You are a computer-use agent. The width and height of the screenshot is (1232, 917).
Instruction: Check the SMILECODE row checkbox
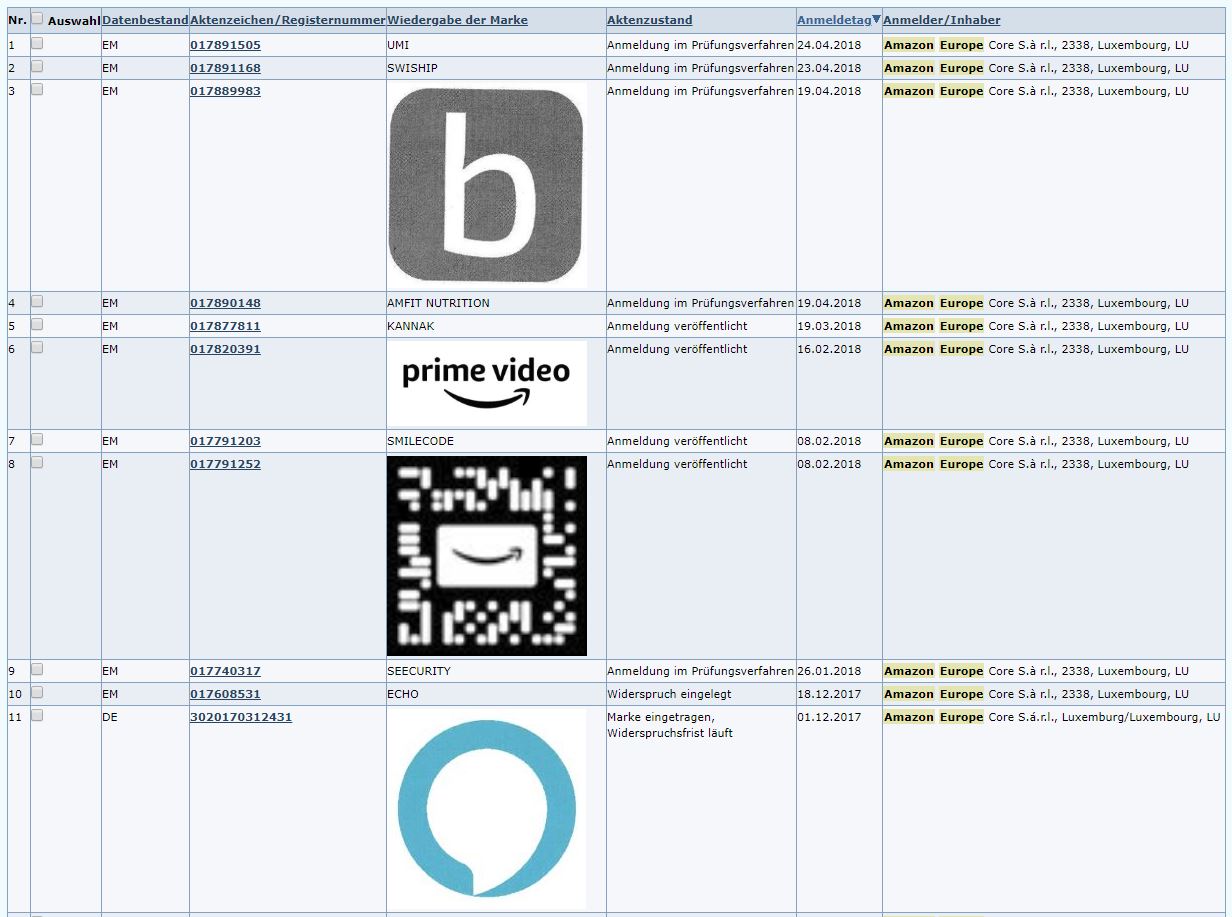pyautogui.click(x=37, y=439)
